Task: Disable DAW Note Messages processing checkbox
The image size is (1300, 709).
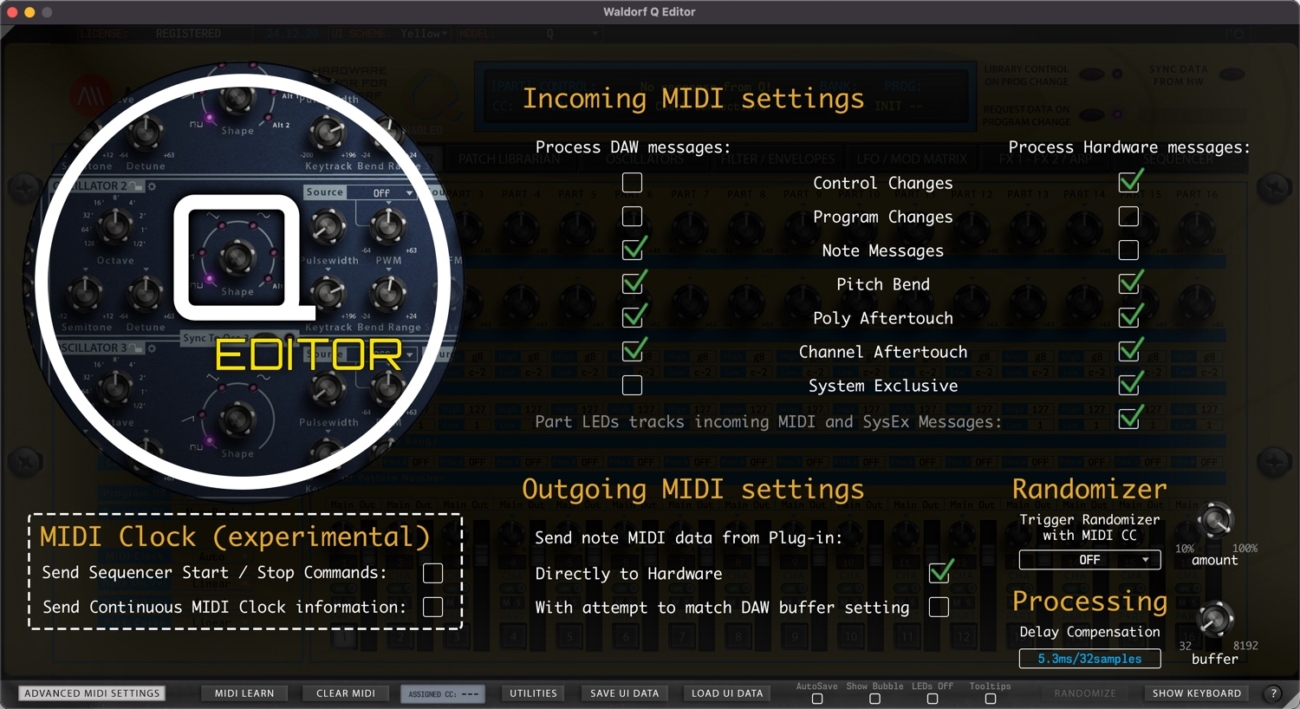Action: pyautogui.click(x=632, y=250)
